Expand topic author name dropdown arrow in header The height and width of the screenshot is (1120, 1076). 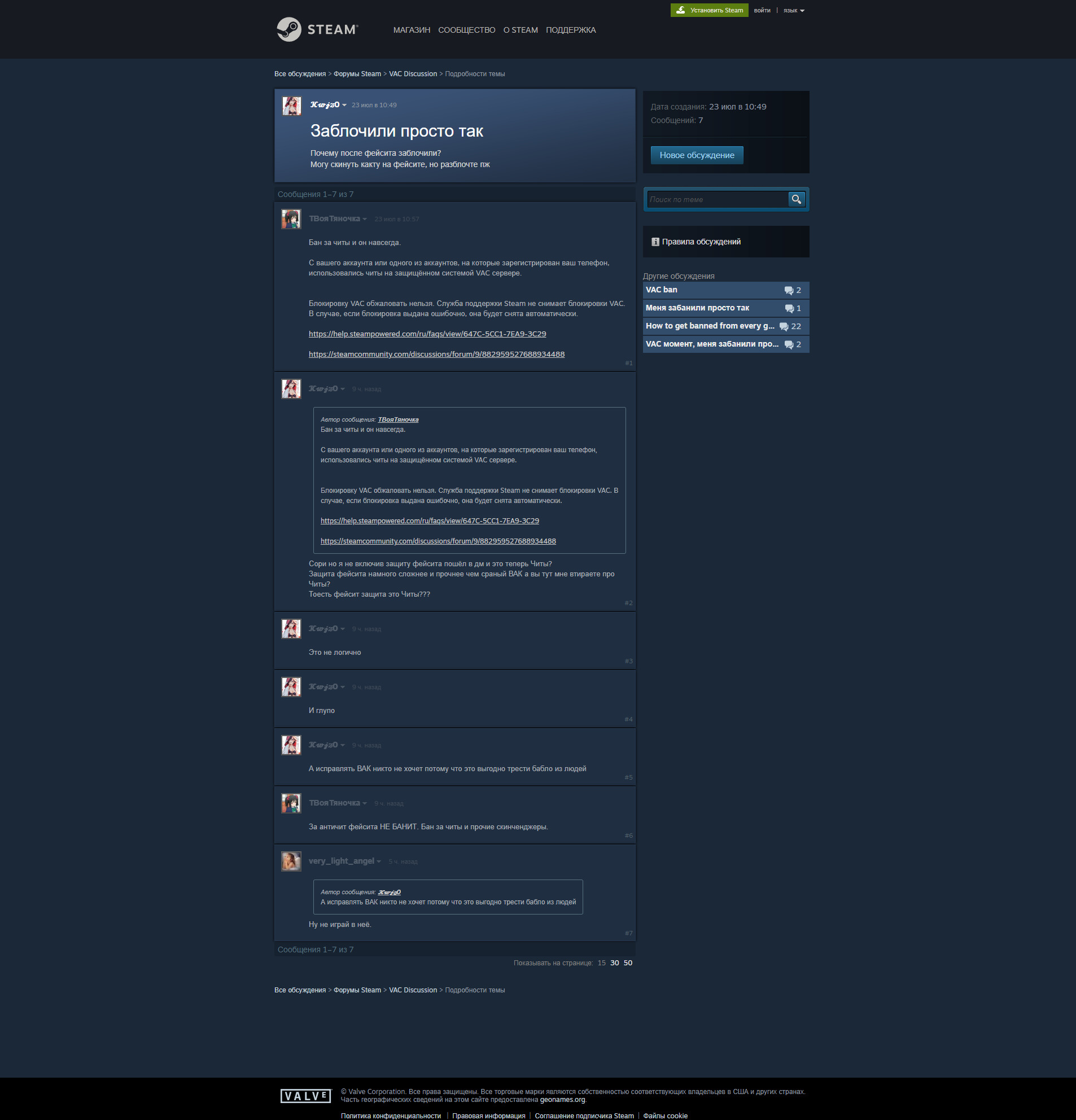[x=344, y=105]
